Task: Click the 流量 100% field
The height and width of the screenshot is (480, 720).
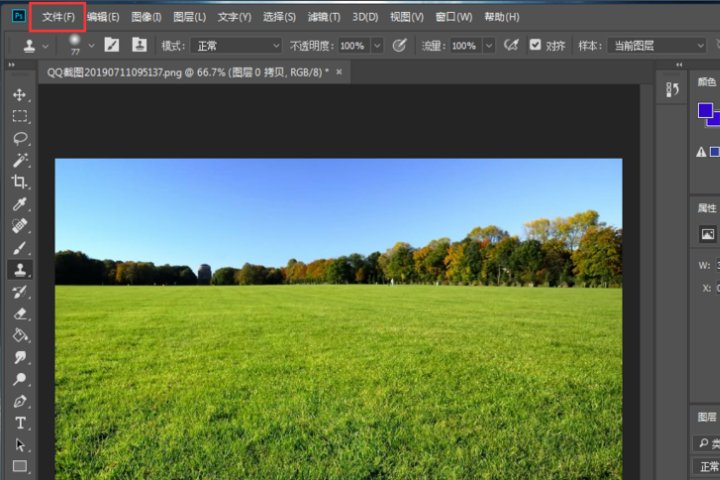Action: tap(466, 46)
